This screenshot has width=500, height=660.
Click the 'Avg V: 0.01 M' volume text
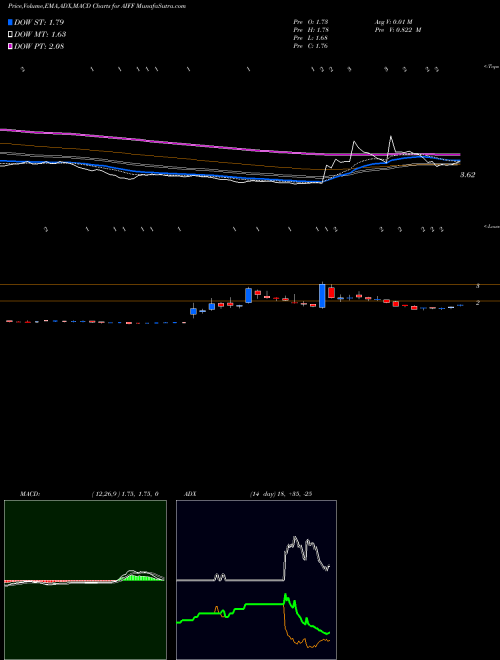pyautogui.click(x=396, y=22)
